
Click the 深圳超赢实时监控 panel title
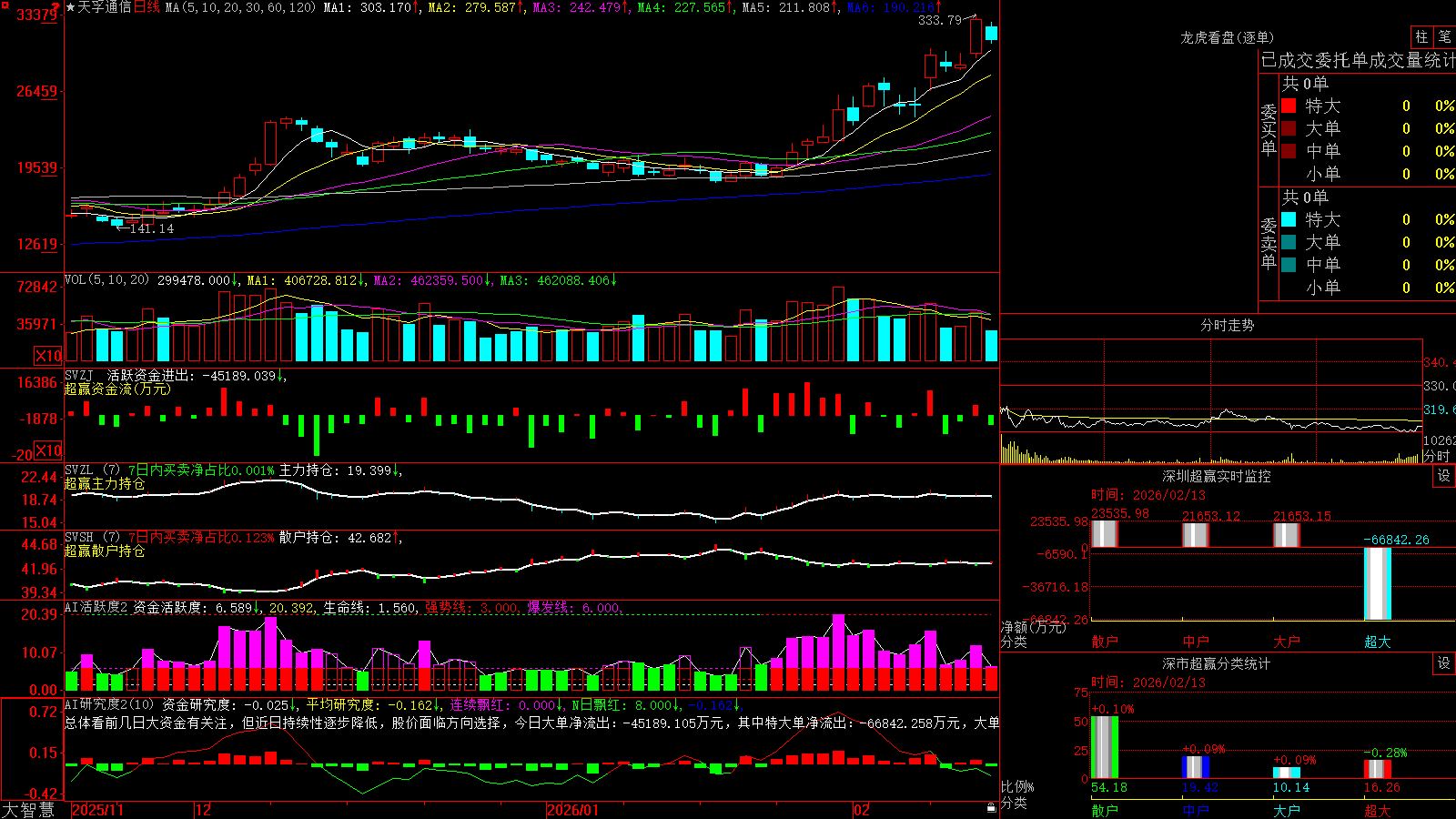click(x=1216, y=476)
